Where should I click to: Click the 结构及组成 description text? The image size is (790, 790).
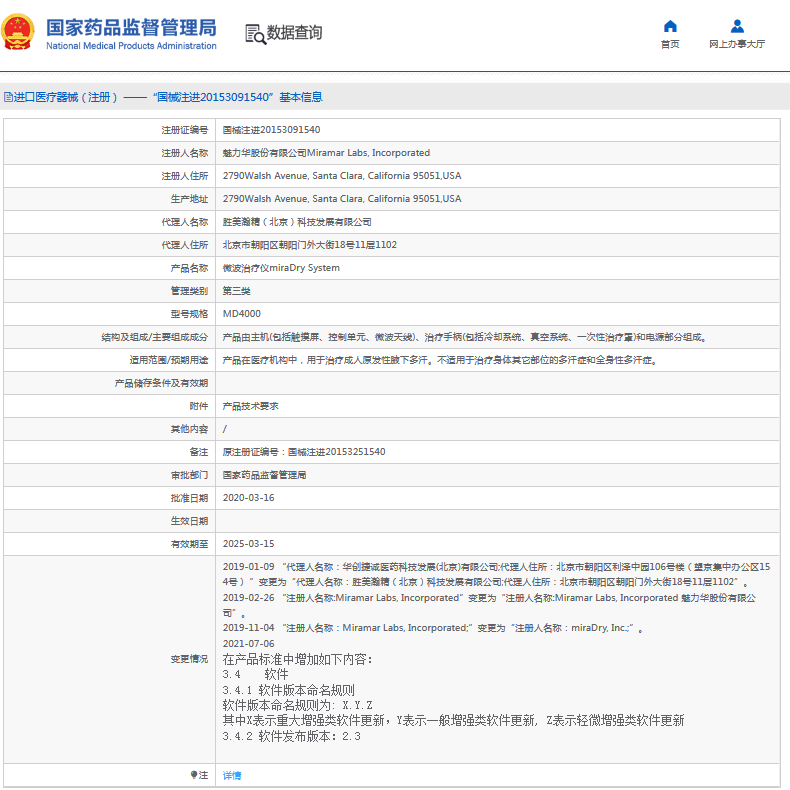pyautogui.click(x=464, y=337)
